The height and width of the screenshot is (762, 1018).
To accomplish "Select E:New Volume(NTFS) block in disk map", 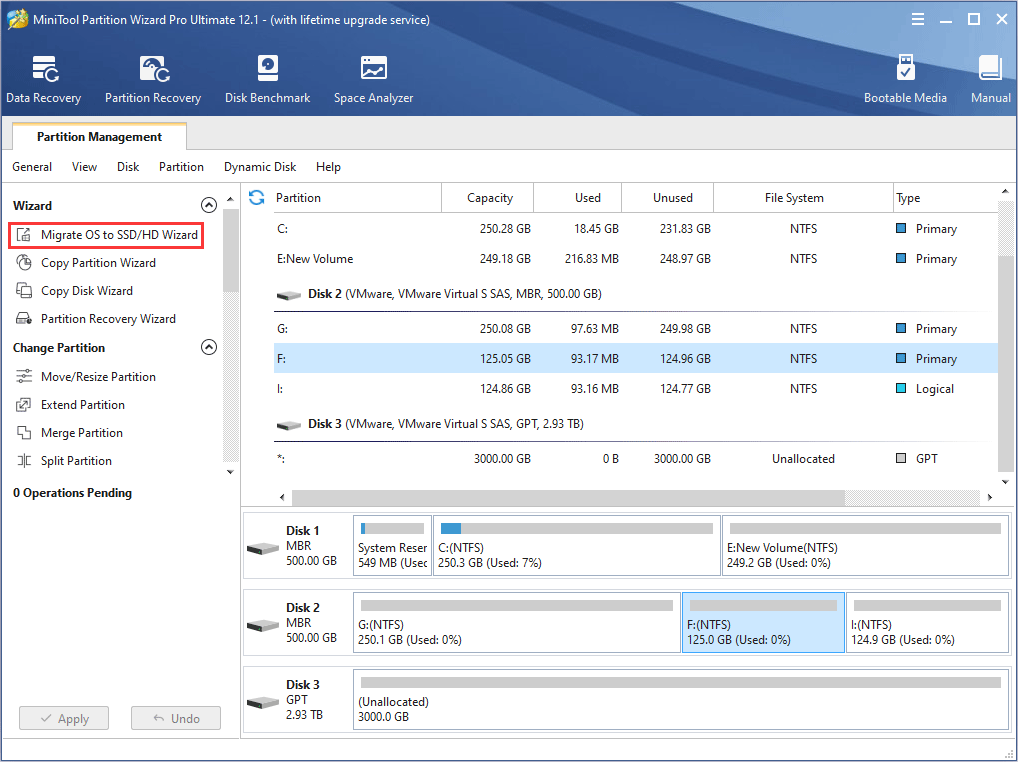I will tap(865, 545).
